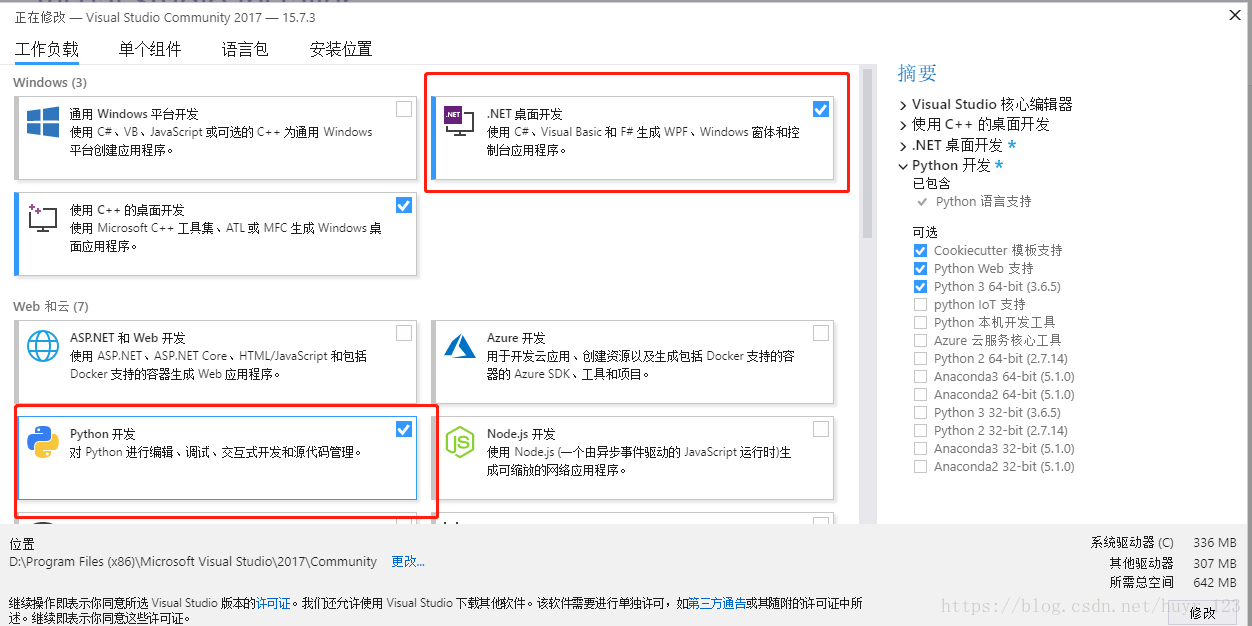Open the 许可证 license link
Image resolution: width=1252 pixels, height=626 pixels.
click(273, 603)
